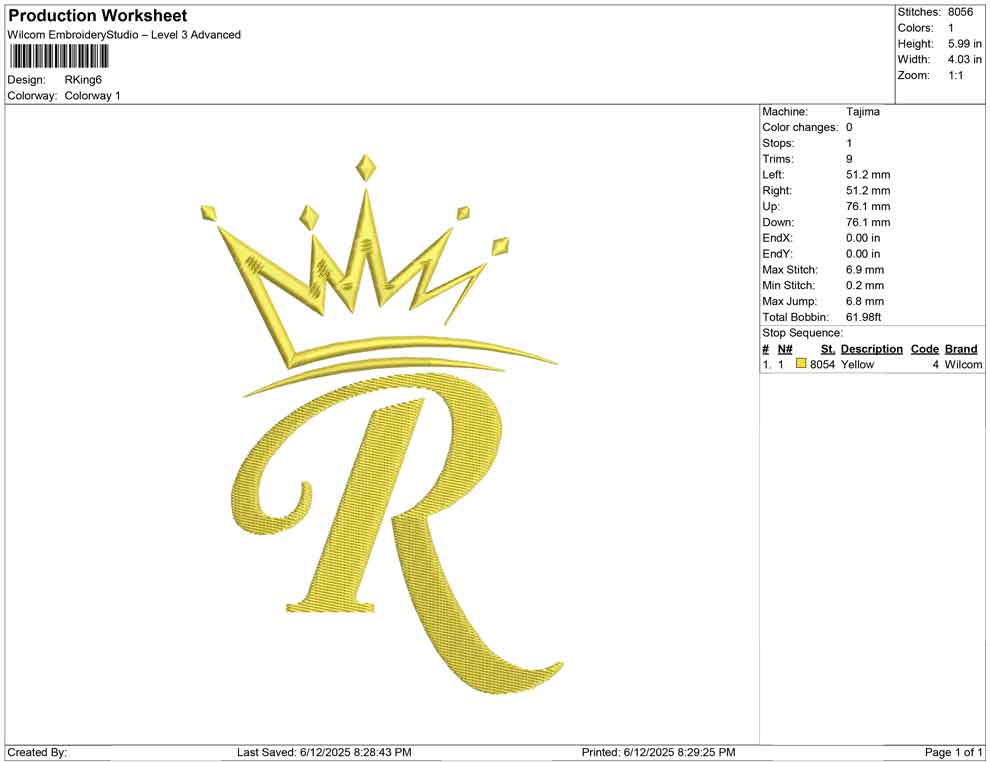Click the 'Down:' value '76.1 mm'
This screenshot has width=990, height=762.
pyautogui.click(x=868, y=222)
